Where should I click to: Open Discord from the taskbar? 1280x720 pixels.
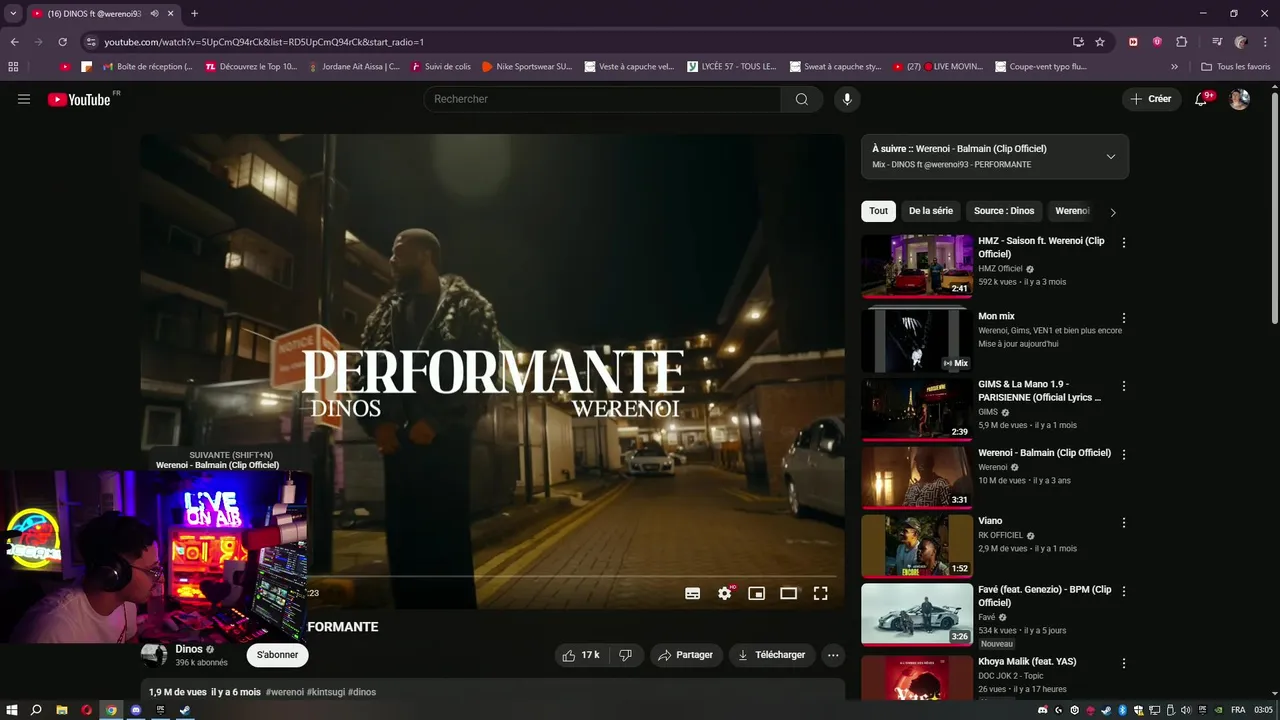click(136, 710)
